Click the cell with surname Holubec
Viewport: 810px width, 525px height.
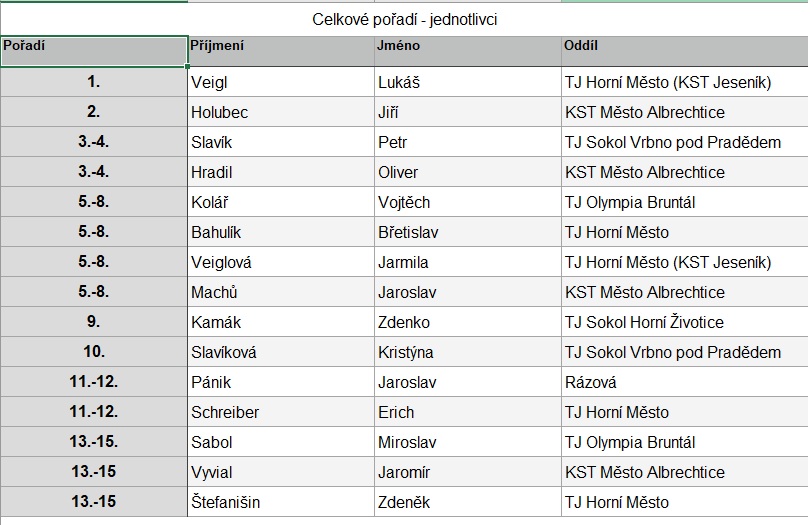(281, 112)
